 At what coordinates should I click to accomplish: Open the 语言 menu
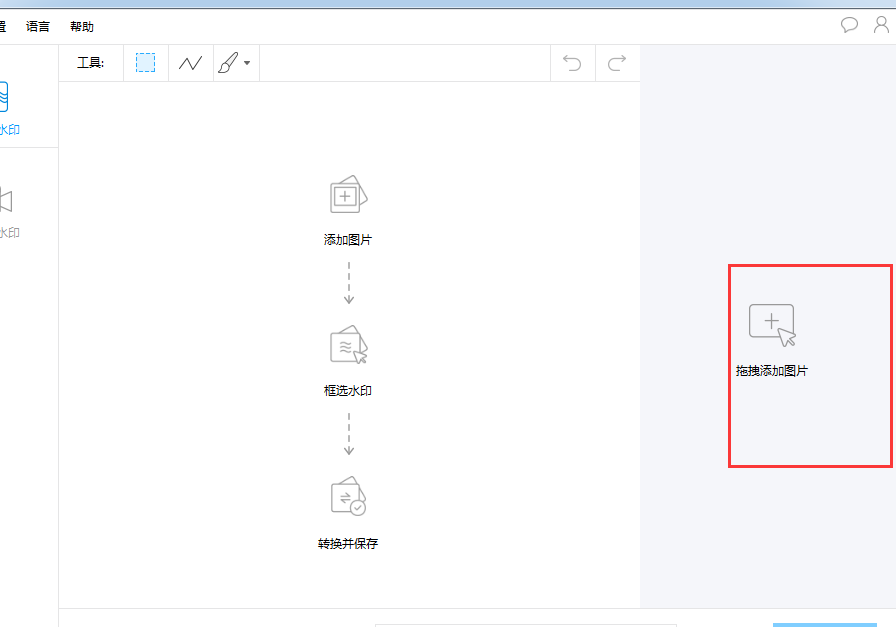point(38,26)
